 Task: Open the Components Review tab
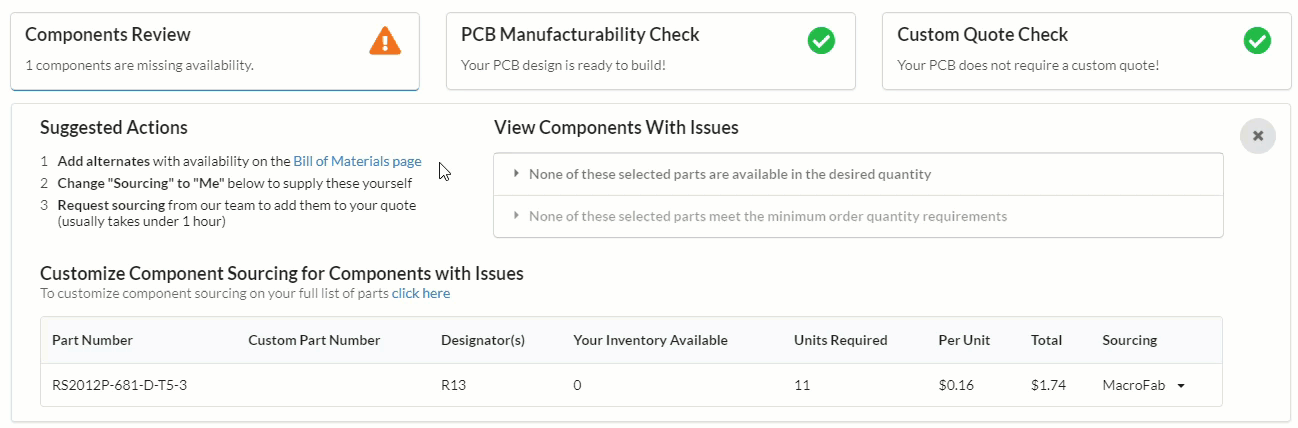coord(214,51)
